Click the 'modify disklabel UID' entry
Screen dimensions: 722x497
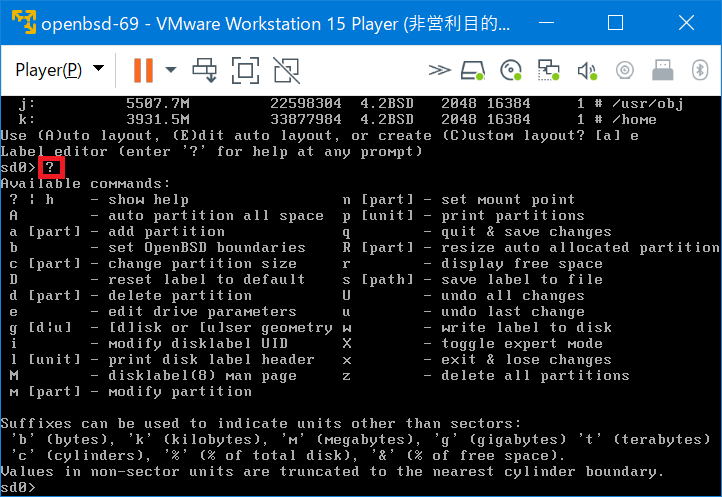coord(198,344)
